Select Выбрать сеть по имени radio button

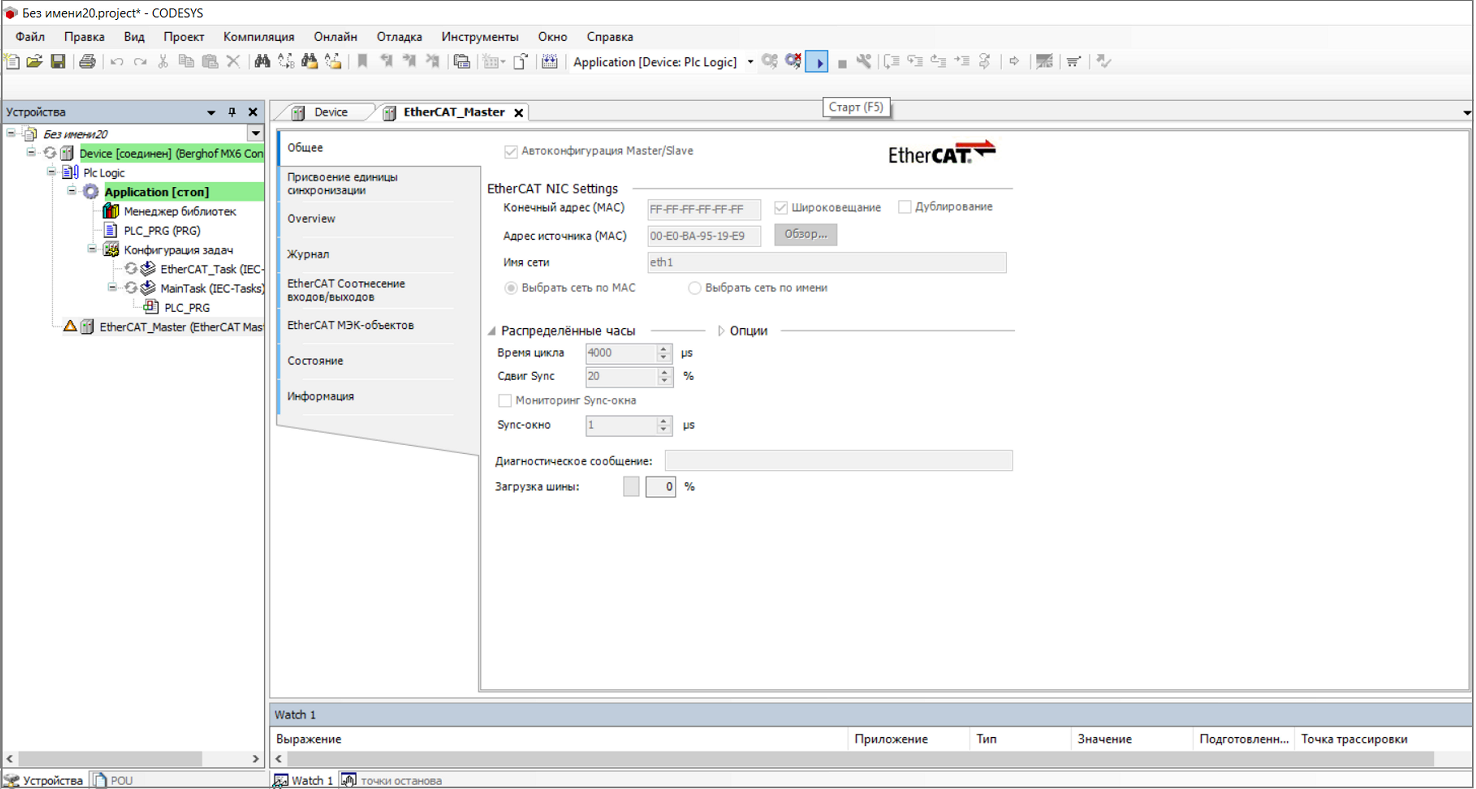click(695, 288)
